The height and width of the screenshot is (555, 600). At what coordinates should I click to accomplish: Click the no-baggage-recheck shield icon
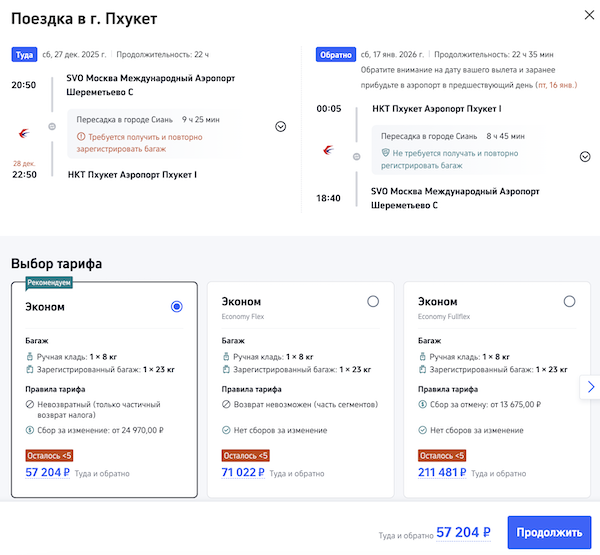tap(384, 154)
